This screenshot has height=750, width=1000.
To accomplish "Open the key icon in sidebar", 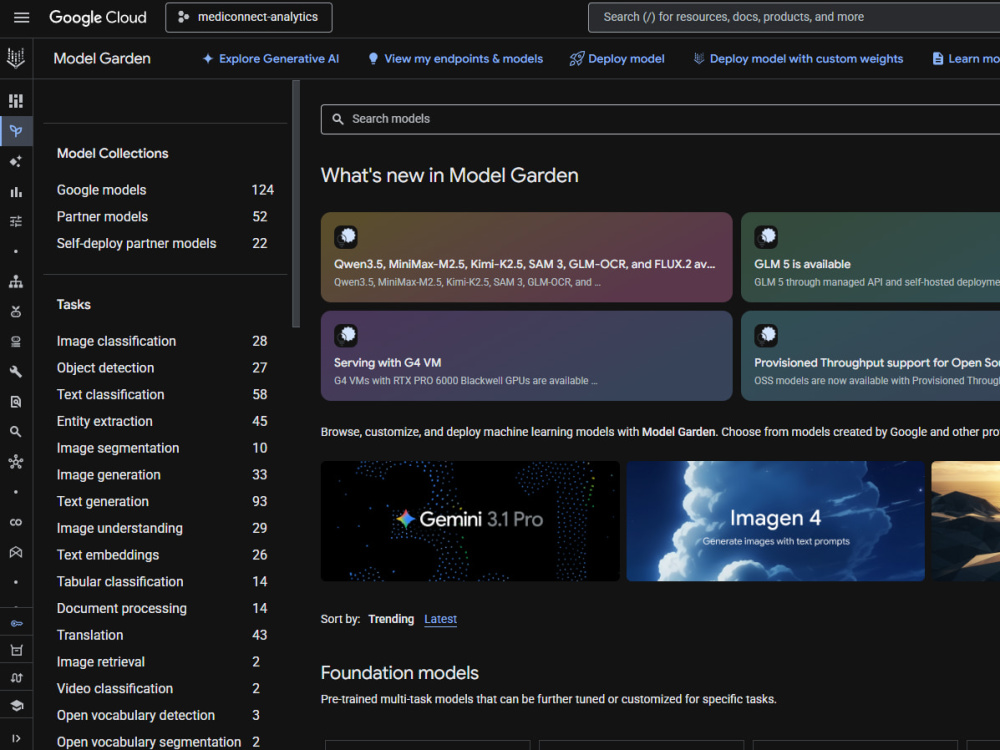I will pos(16,623).
